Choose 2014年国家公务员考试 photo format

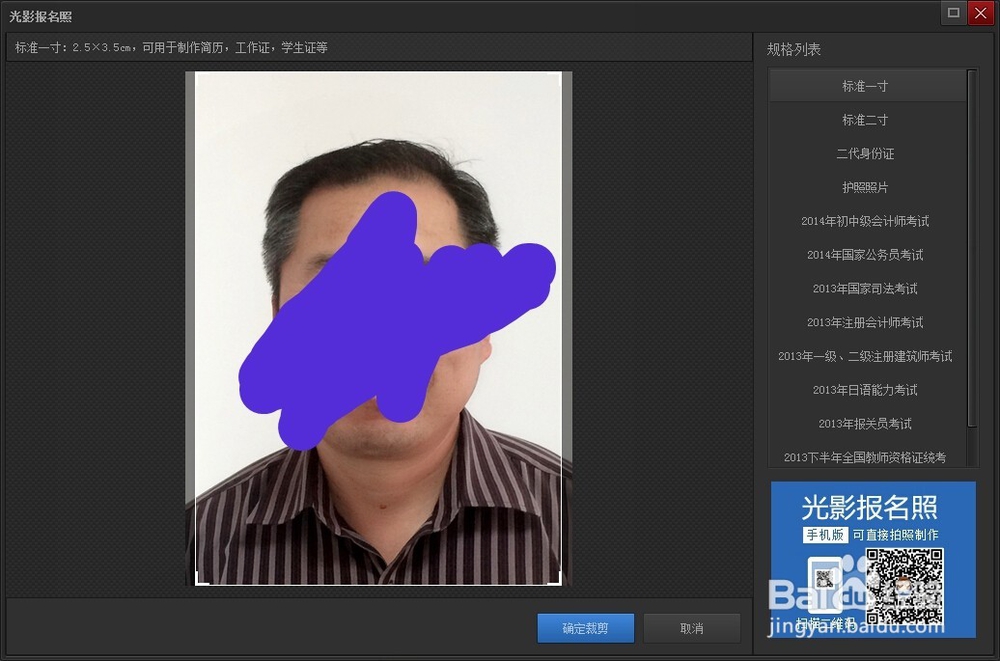pos(864,255)
